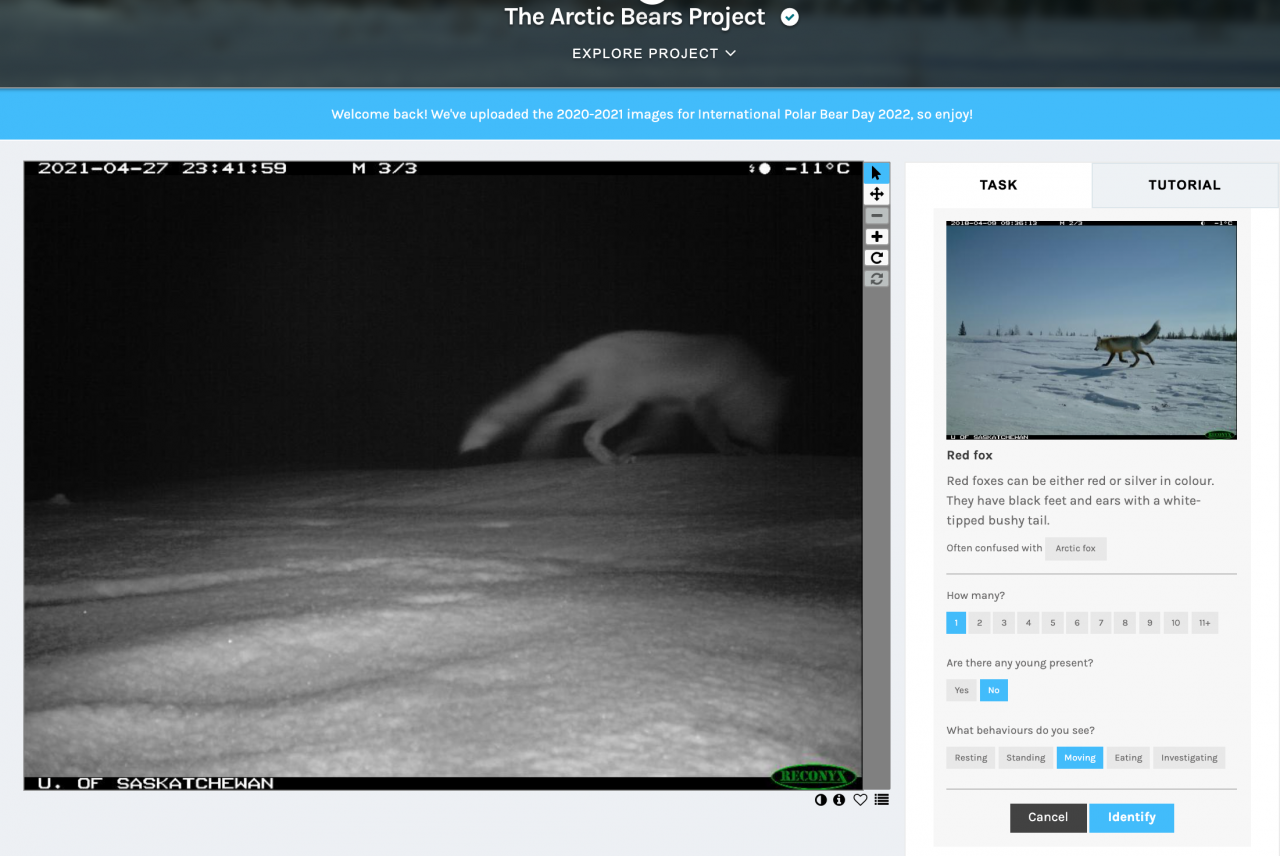Image resolution: width=1280 pixels, height=856 pixels.
Task: Click the red fox example photo
Action: click(x=1091, y=330)
